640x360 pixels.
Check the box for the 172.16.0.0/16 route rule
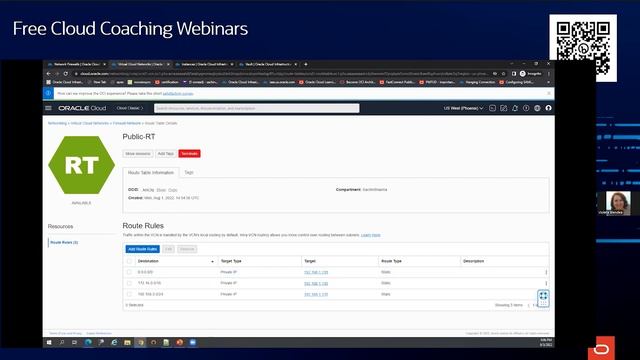click(x=129, y=283)
